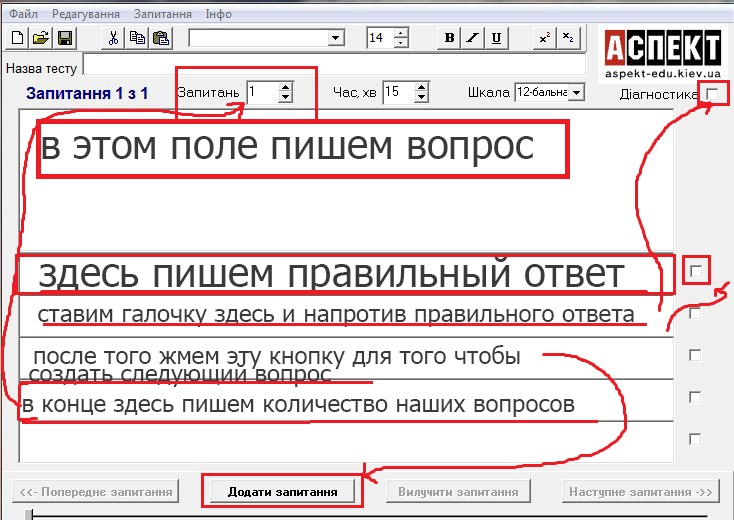Toggle underline formatting

497,38
